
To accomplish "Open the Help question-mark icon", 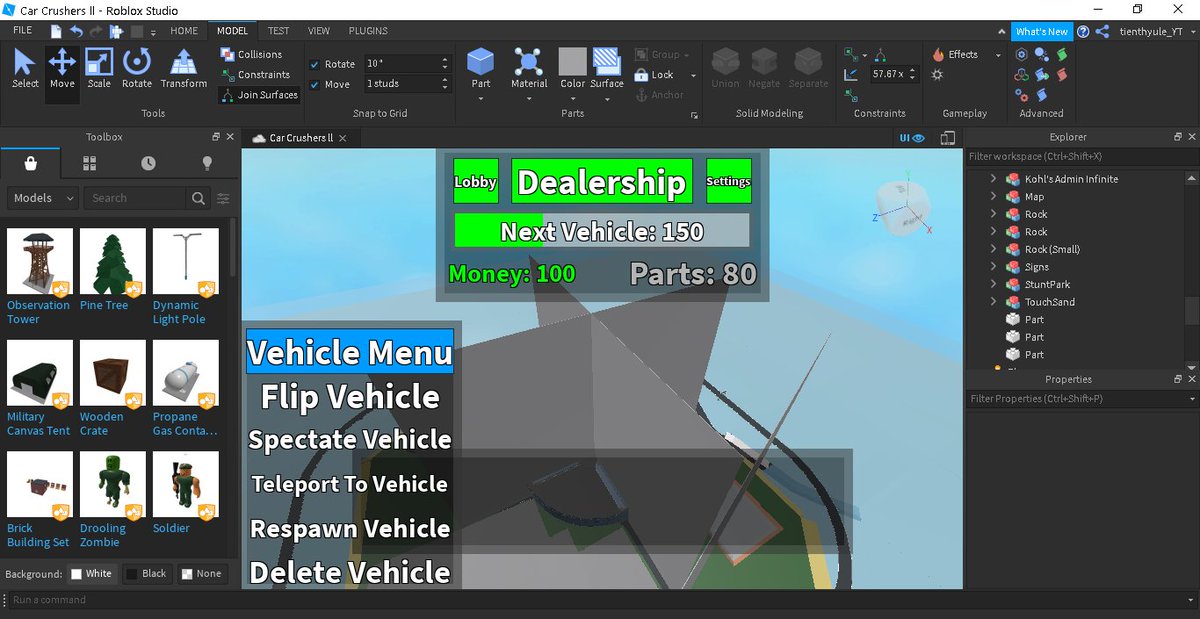I will click(x=1083, y=31).
